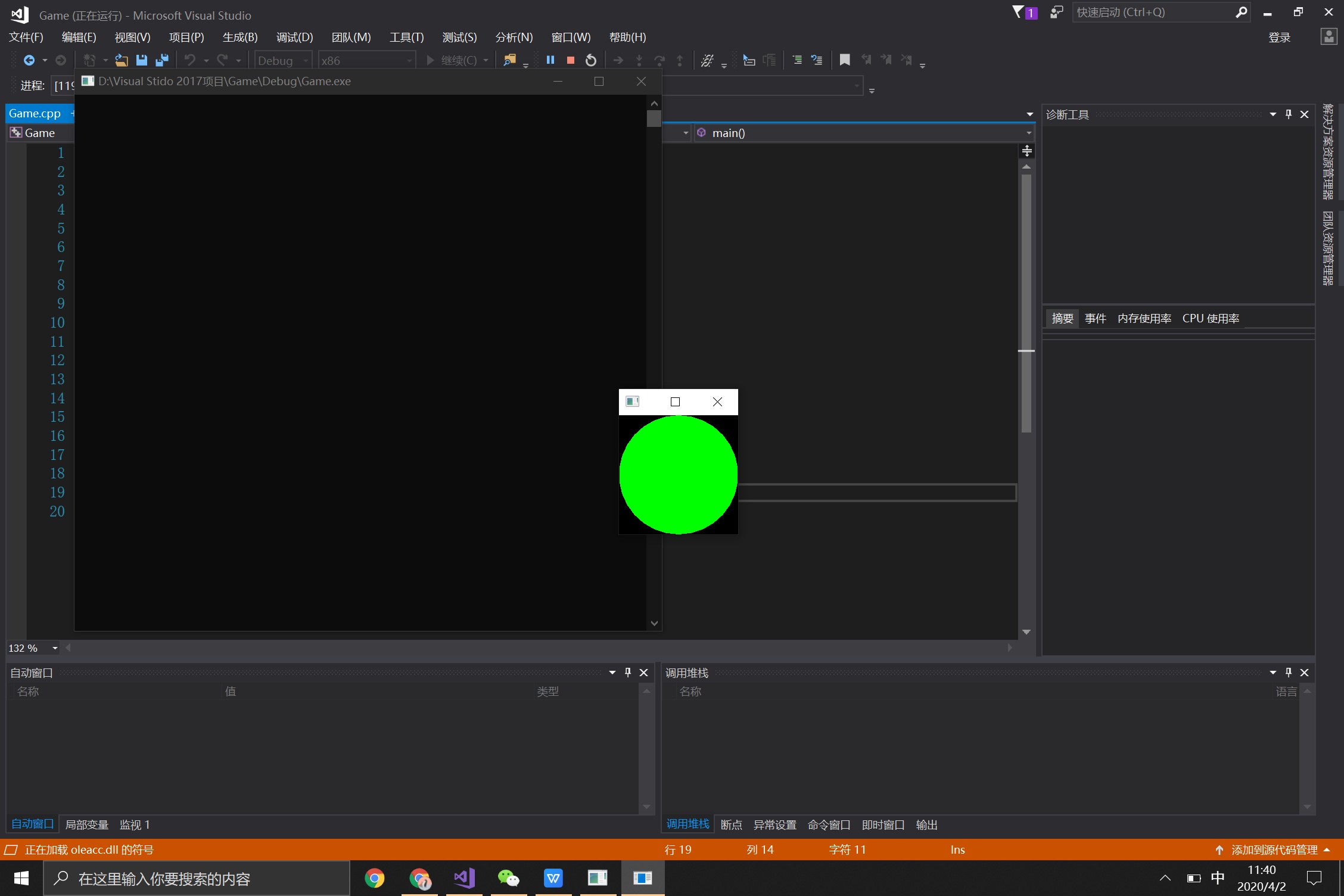Click the Save All toolbar icon

pos(161,60)
